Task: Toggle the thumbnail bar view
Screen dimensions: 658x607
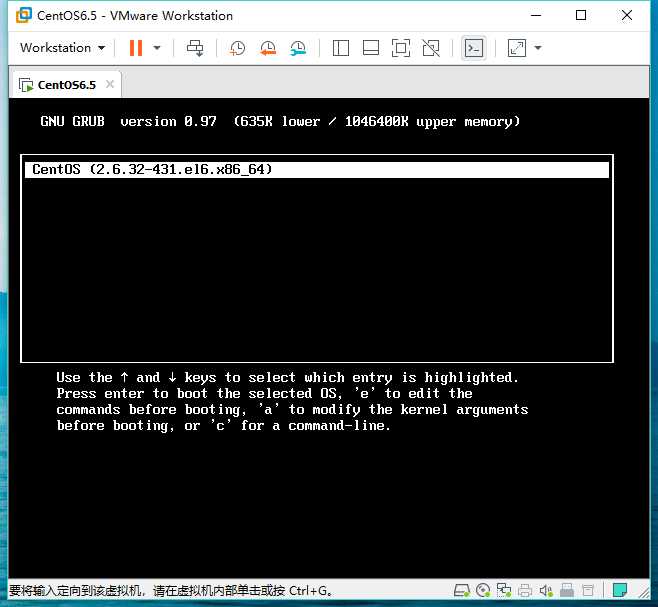Action: tap(371, 48)
